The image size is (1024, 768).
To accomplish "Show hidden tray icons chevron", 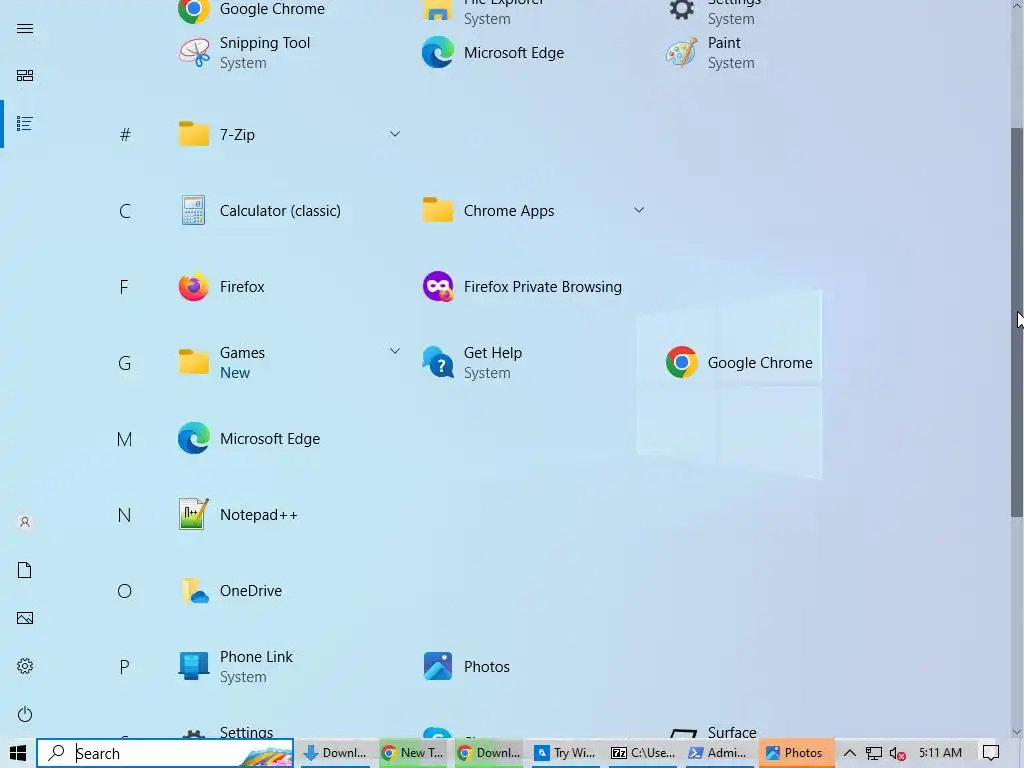I will click(x=849, y=753).
